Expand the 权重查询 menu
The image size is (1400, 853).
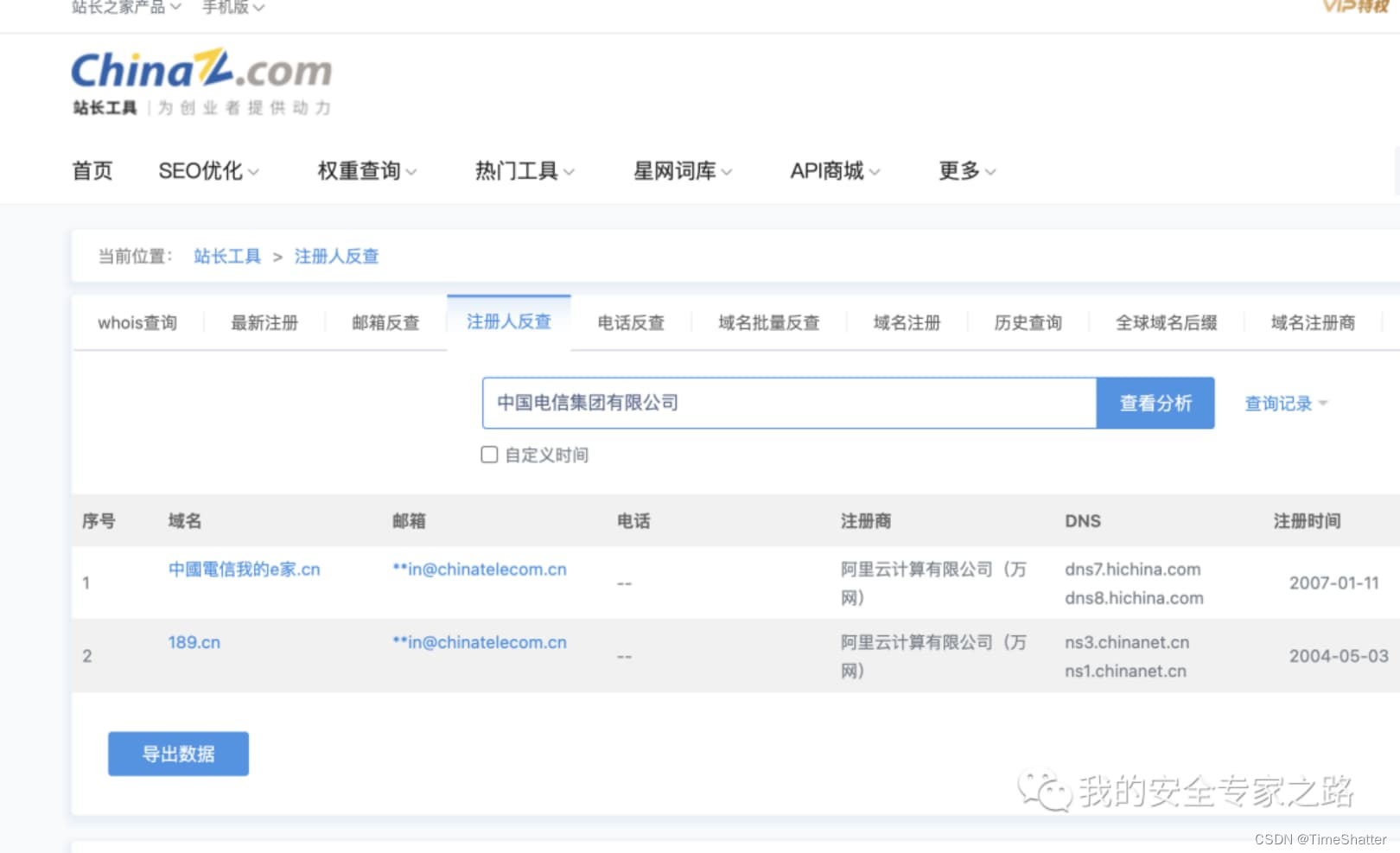pyautogui.click(x=367, y=171)
